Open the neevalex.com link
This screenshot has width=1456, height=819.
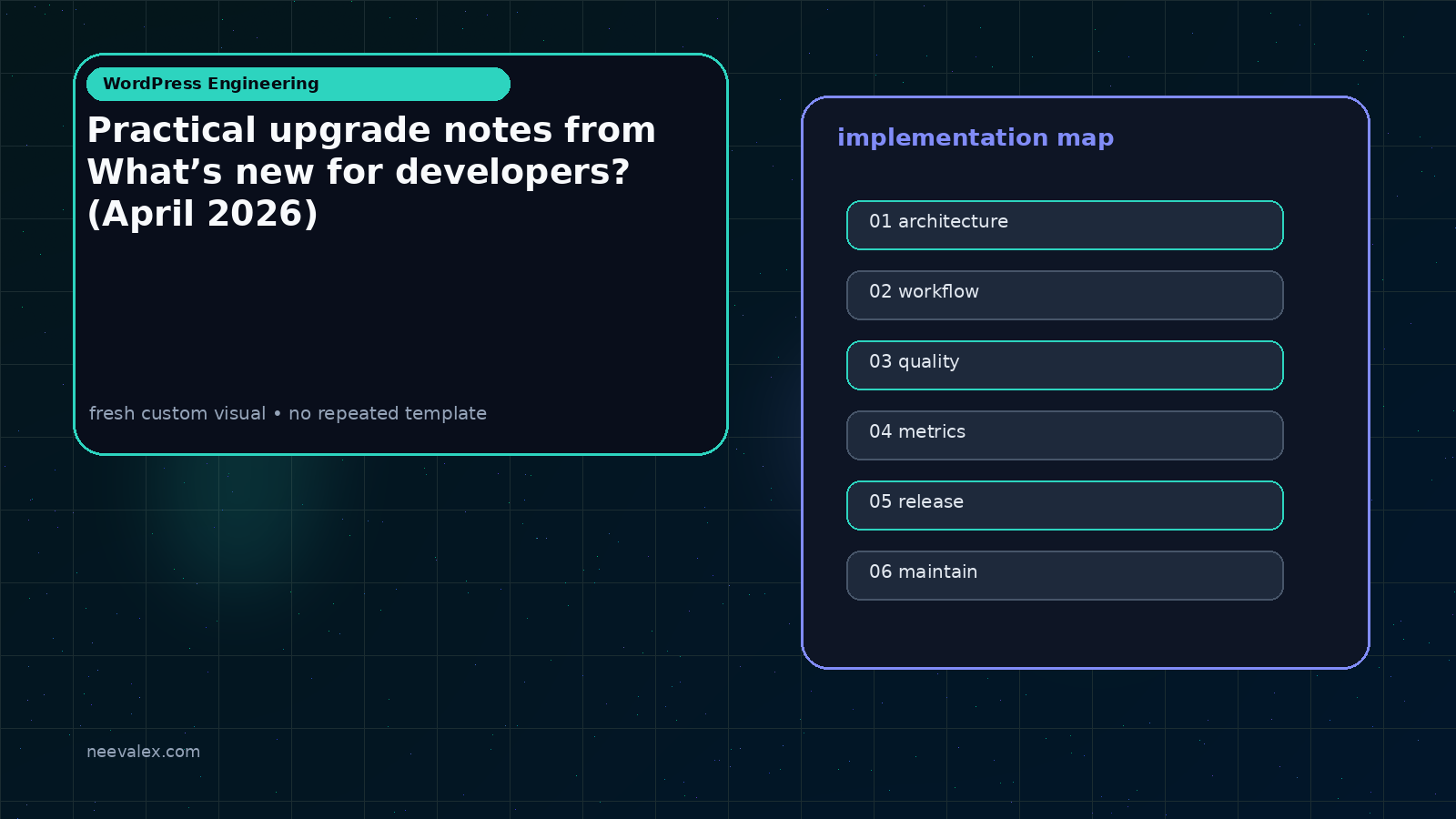coord(143,752)
